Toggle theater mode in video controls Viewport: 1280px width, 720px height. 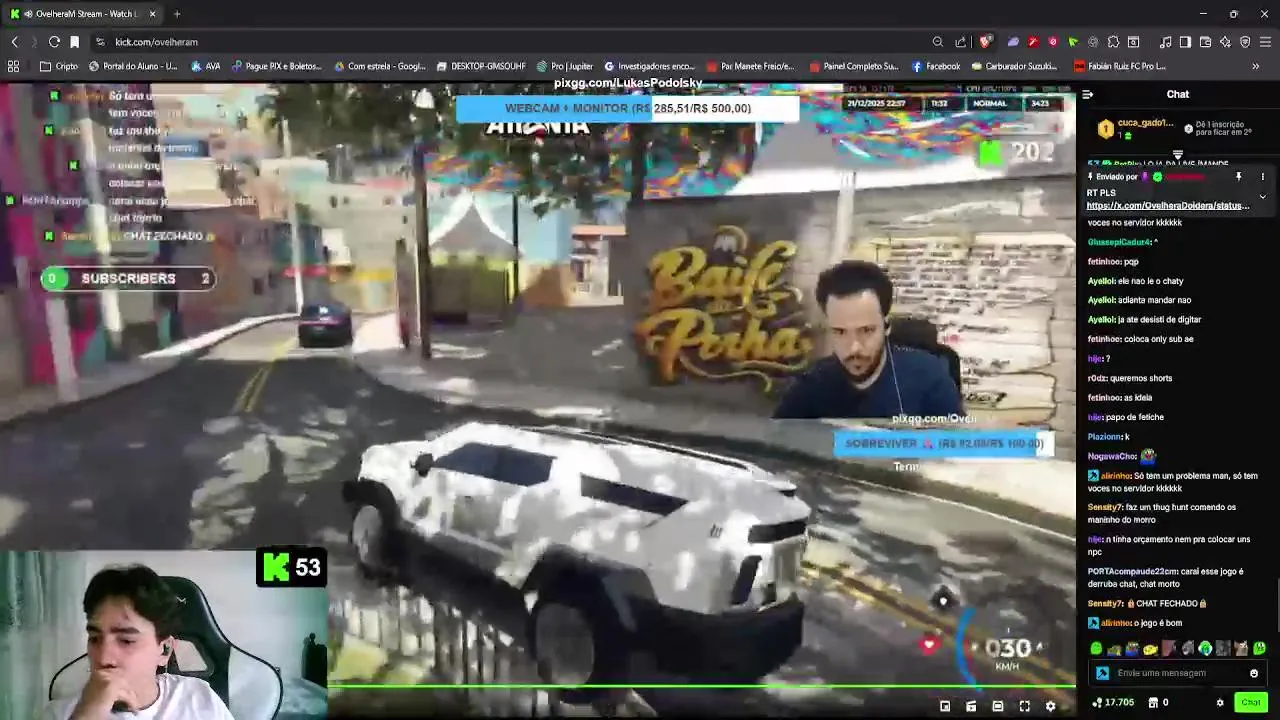click(998, 706)
